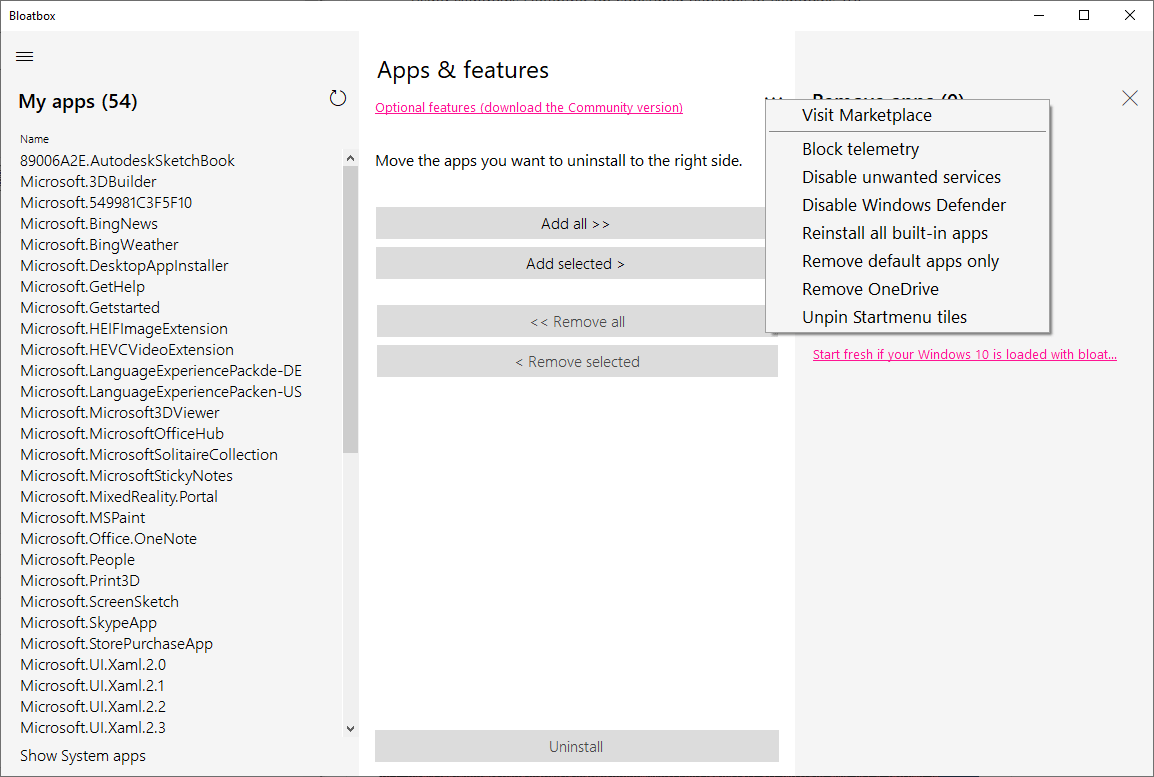The height and width of the screenshot is (777, 1154).
Task: Select Microsoft.UI.Xaml.2.1 entry
Action: [x=92, y=686]
